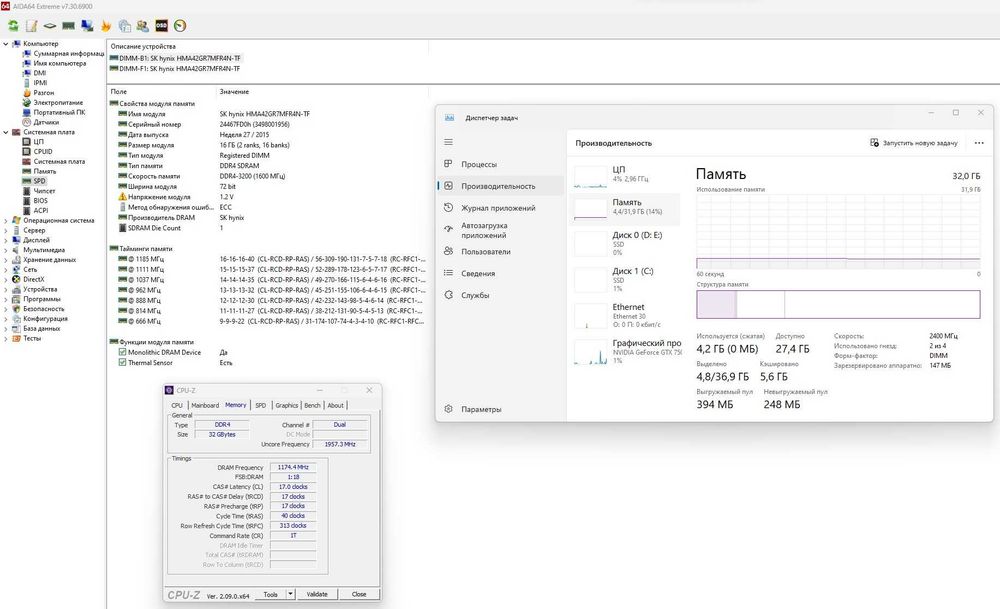Click the DirectX icon in AIDA64 tree
The image size is (1000, 609).
click(17, 279)
